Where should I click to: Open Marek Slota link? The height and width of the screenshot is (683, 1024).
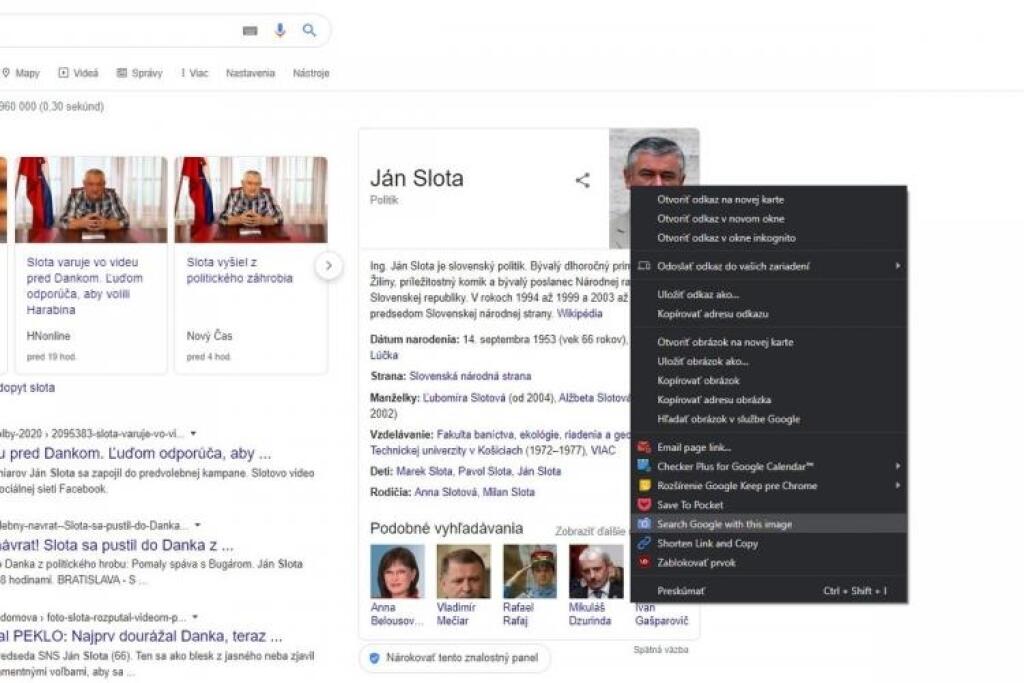coord(424,471)
